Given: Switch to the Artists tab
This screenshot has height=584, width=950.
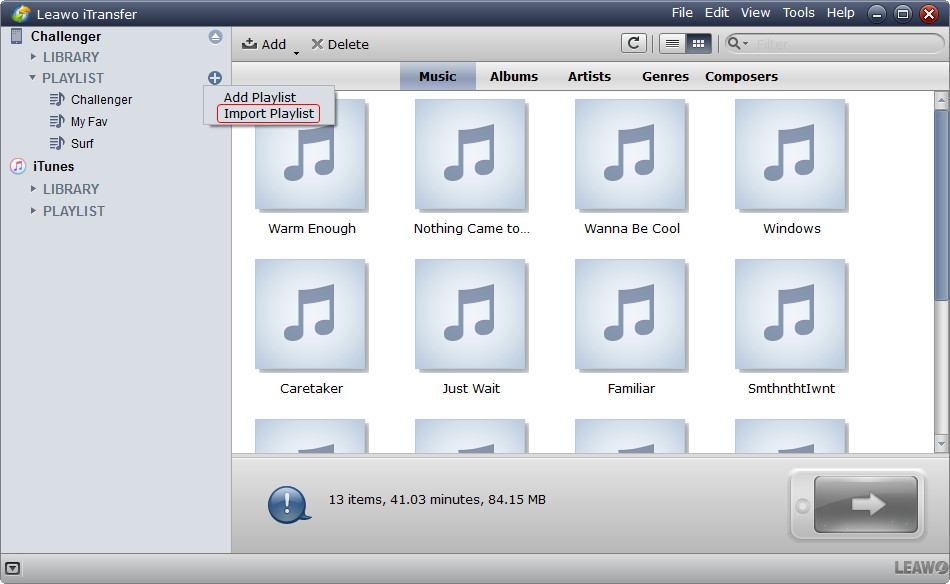Looking at the screenshot, I should 590,76.
